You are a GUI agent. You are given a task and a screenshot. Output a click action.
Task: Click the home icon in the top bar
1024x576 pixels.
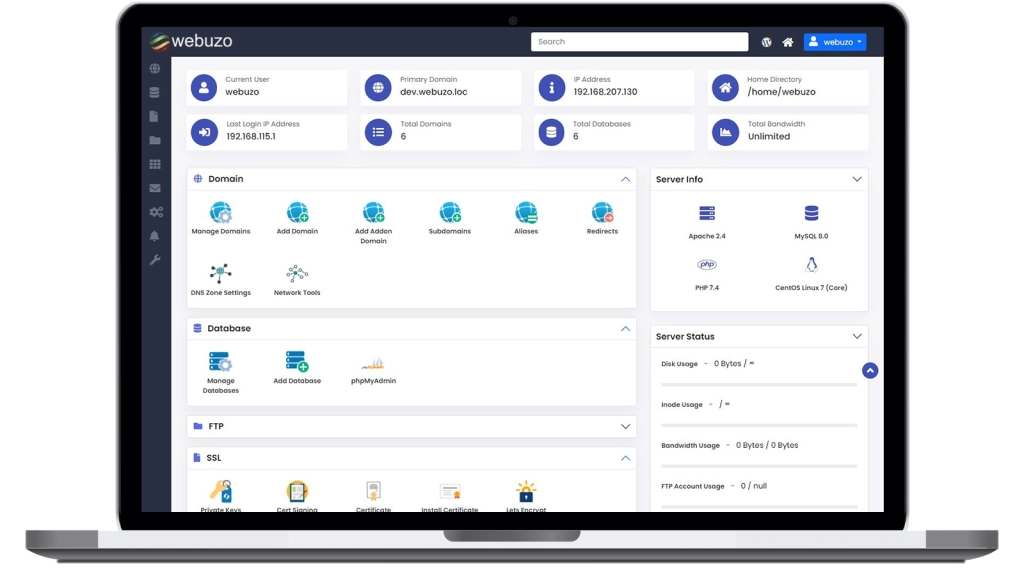(789, 41)
